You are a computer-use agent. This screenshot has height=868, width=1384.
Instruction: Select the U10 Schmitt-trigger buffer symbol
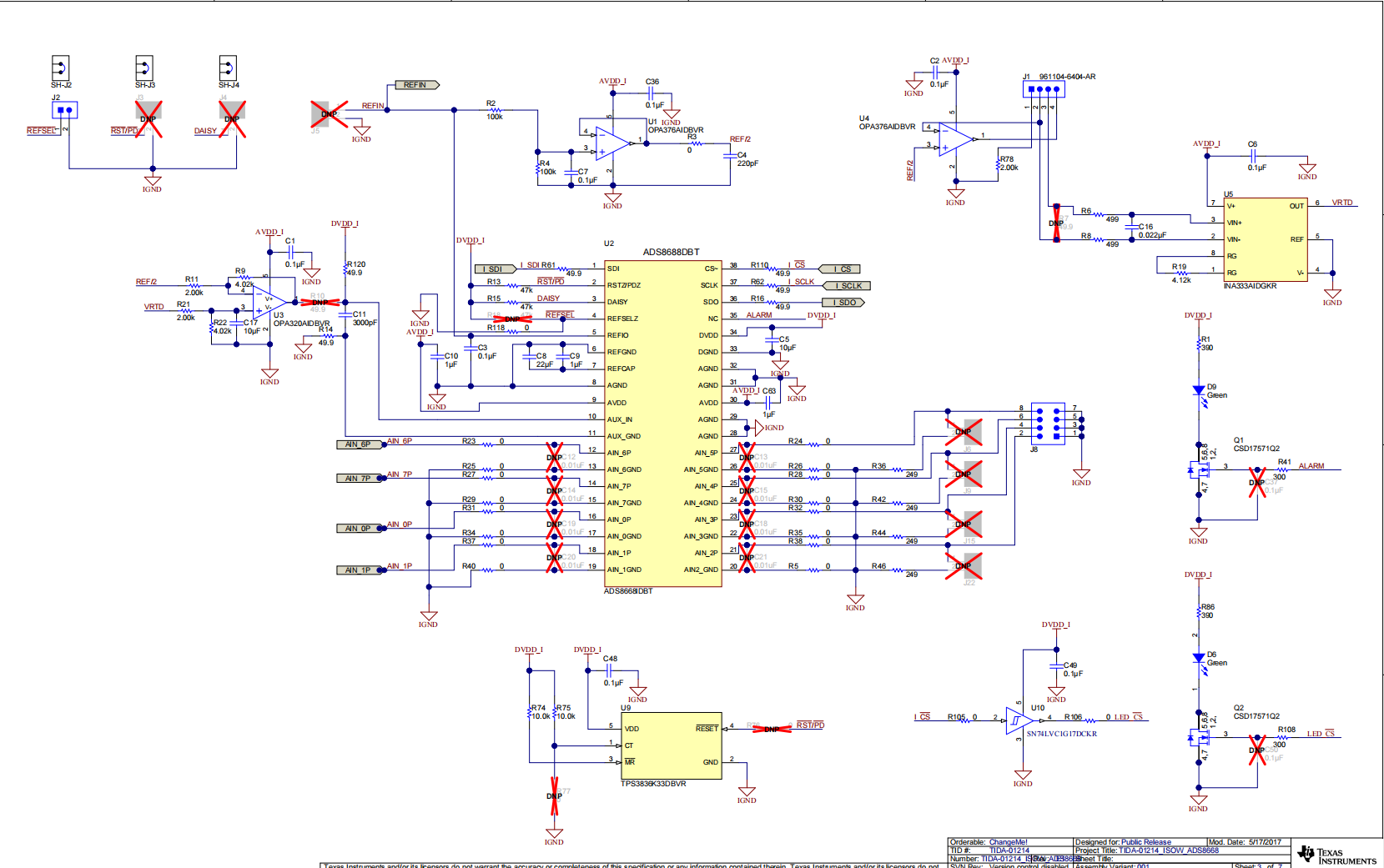pyautogui.click(x=1018, y=720)
